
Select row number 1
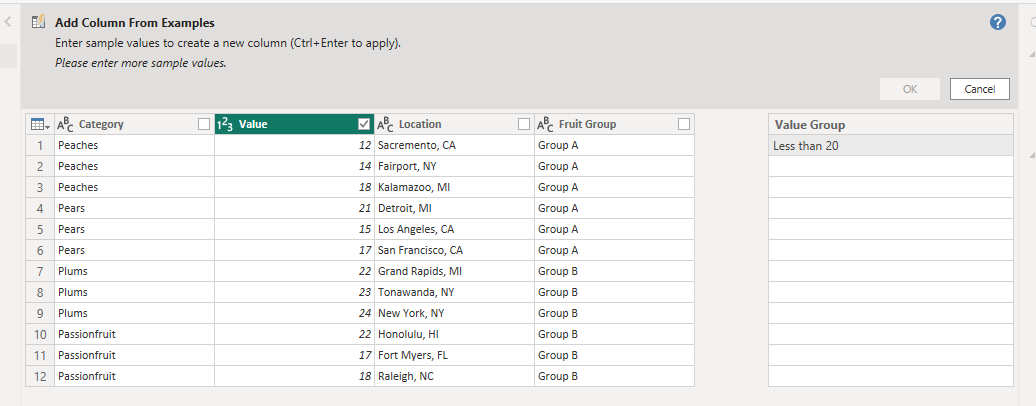click(x=40, y=145)
